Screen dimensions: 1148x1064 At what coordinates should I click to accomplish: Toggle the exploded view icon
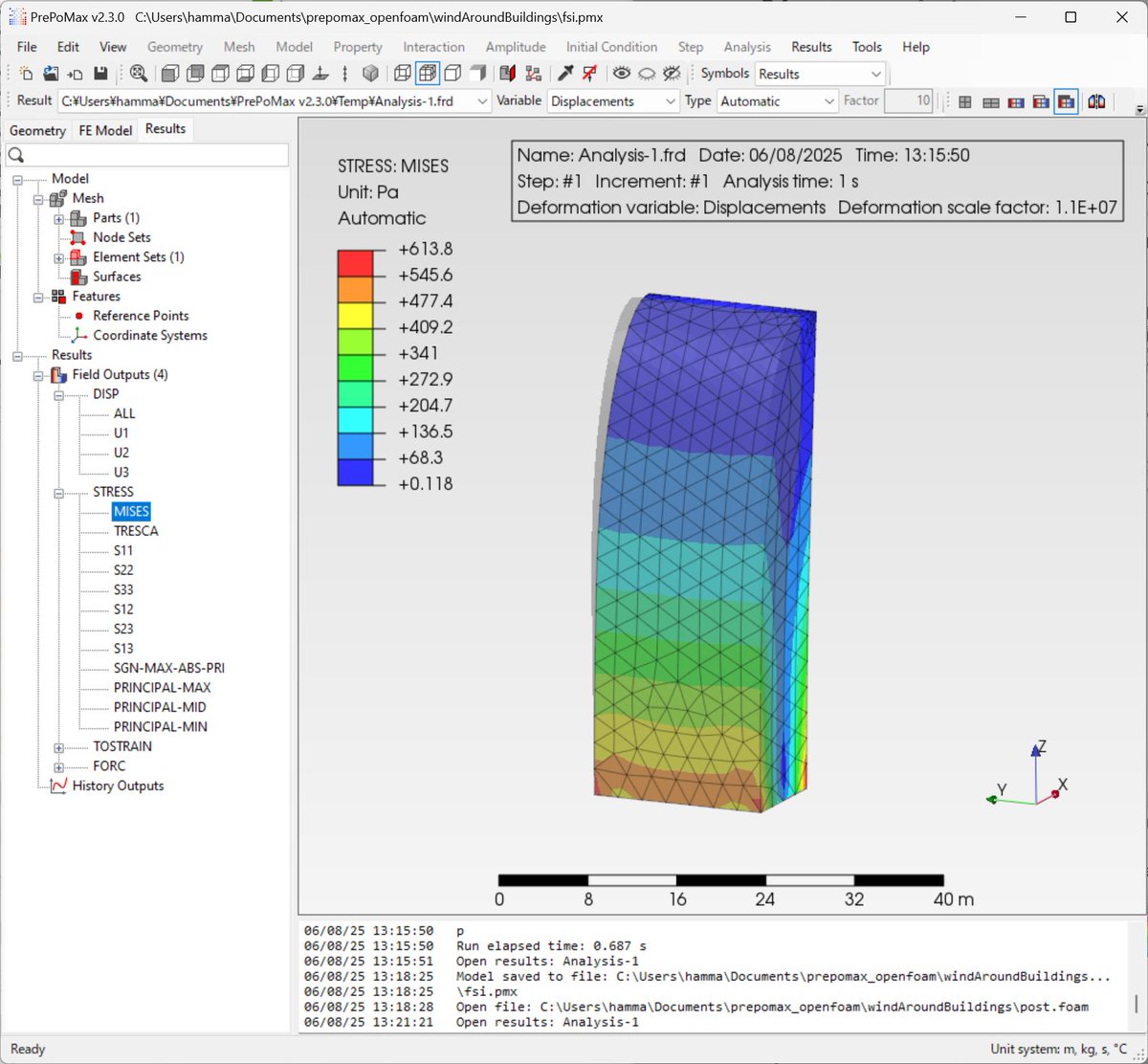533,74
